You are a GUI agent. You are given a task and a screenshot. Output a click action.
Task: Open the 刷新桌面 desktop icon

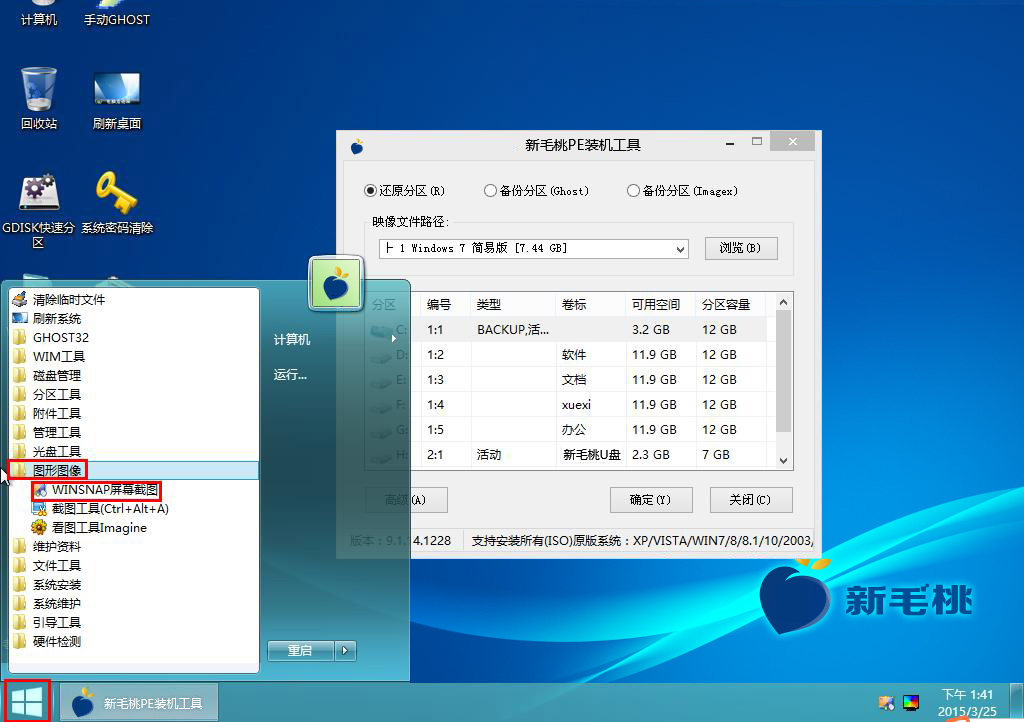coord(116,99)
